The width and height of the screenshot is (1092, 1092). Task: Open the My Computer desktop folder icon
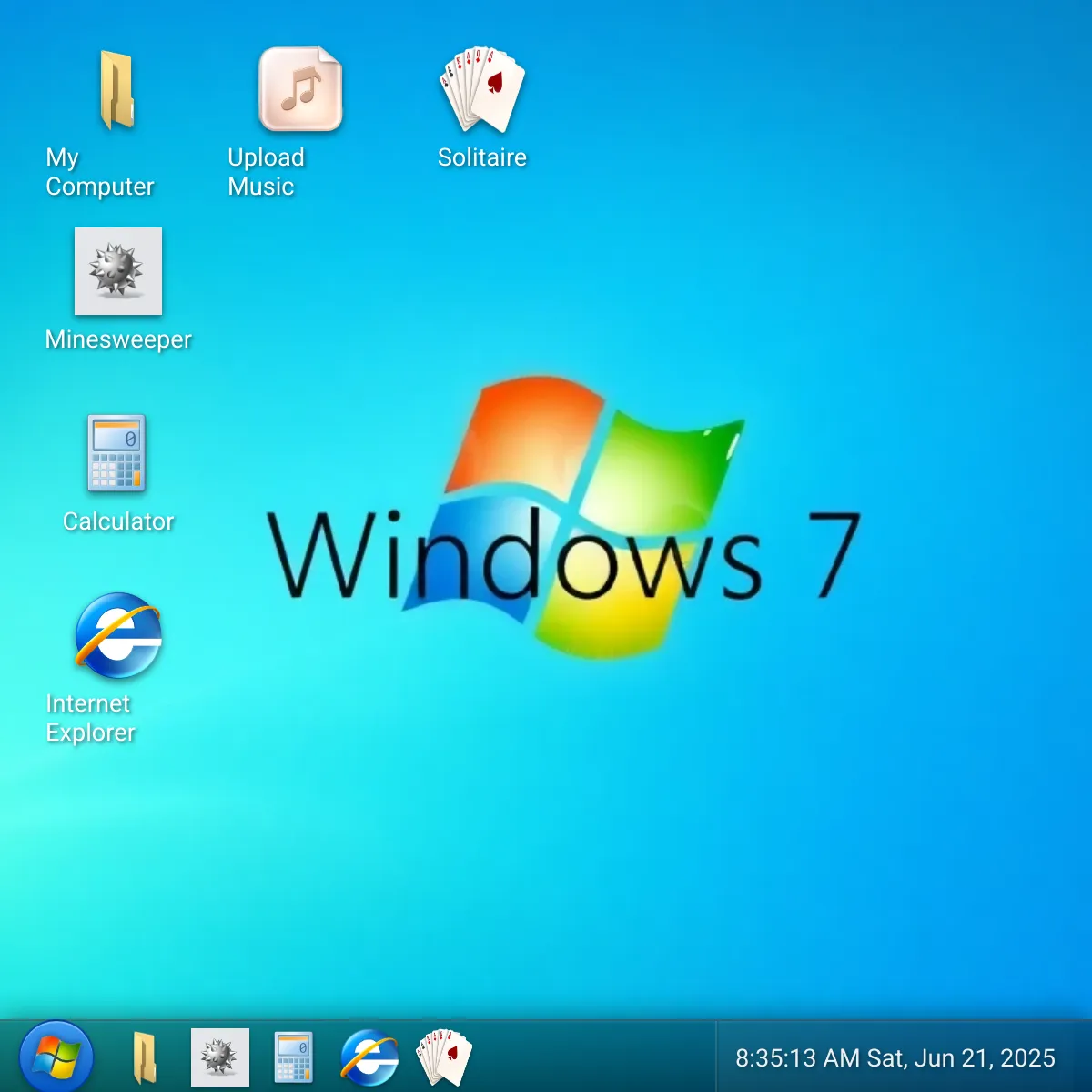click(x=118, y=90)
